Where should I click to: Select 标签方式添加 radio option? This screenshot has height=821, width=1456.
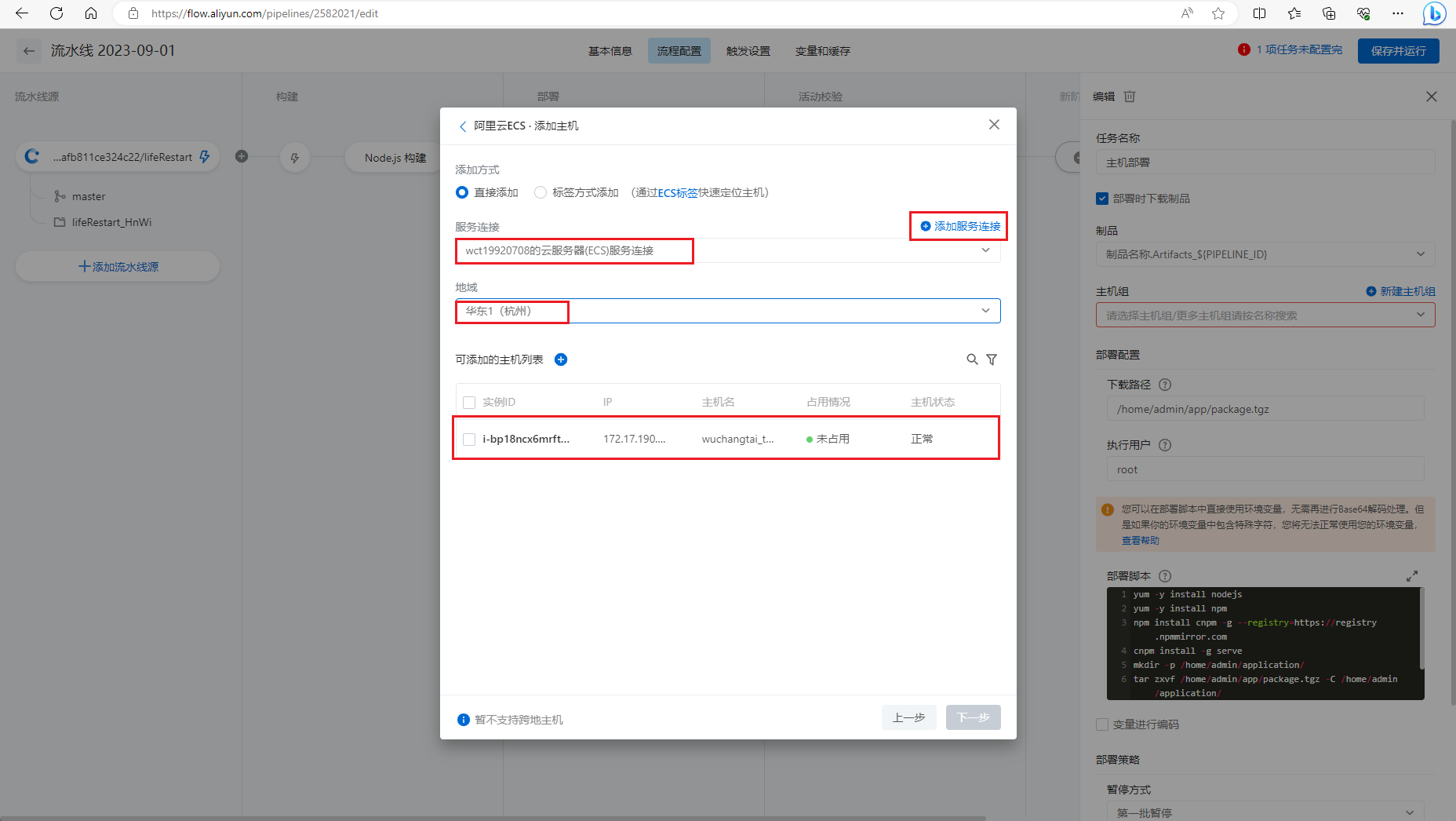(x=541, y=192)
